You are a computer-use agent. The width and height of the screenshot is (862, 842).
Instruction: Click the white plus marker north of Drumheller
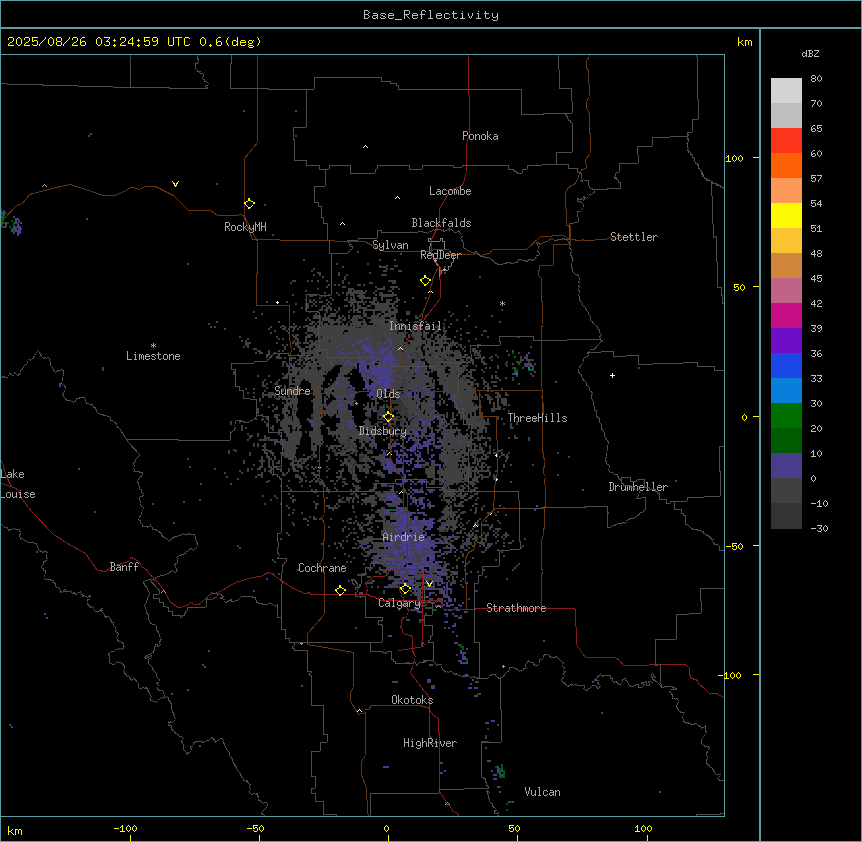tap(612, 375)
